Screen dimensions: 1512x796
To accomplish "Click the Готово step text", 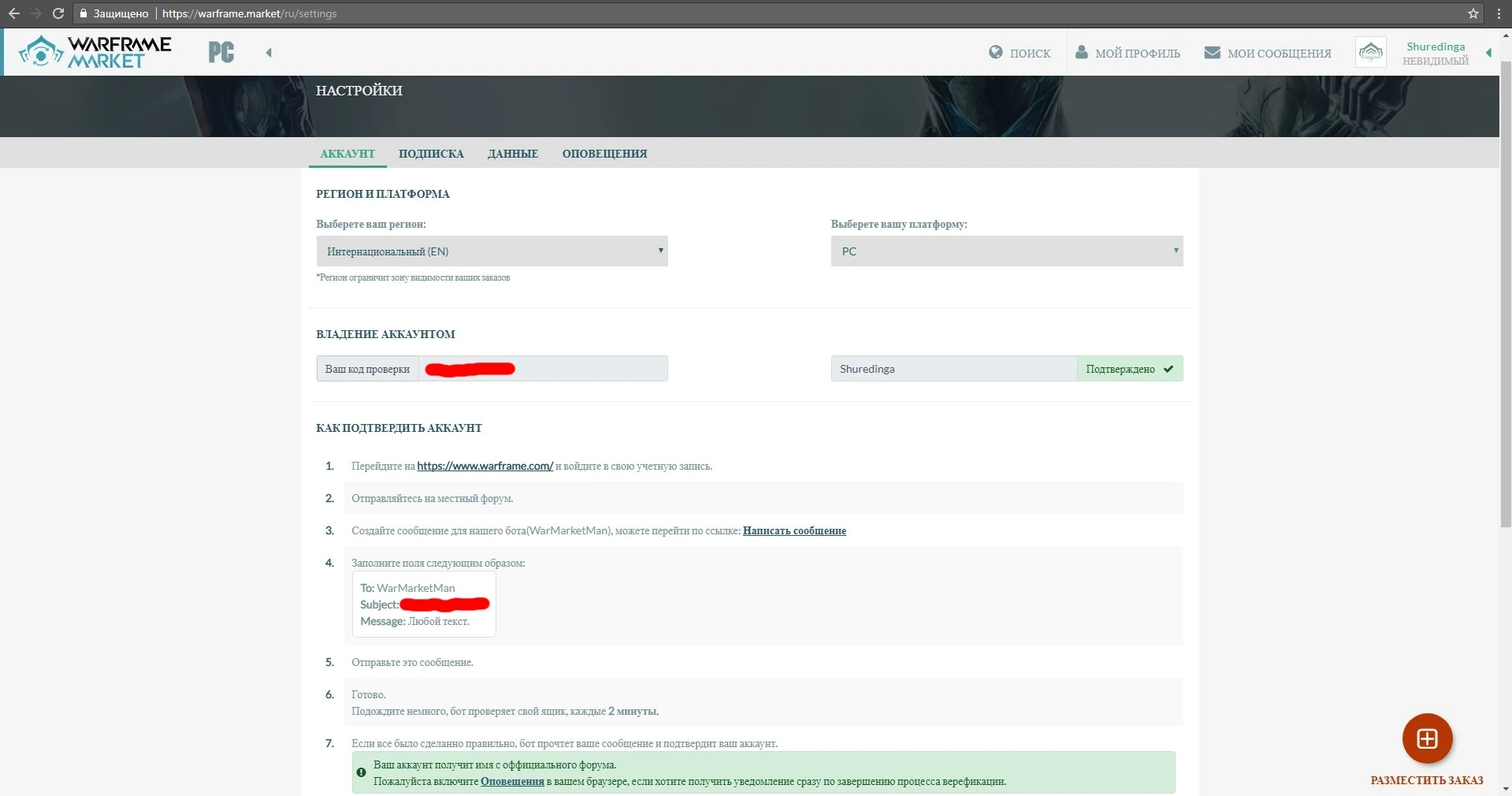I will (368, 694).
